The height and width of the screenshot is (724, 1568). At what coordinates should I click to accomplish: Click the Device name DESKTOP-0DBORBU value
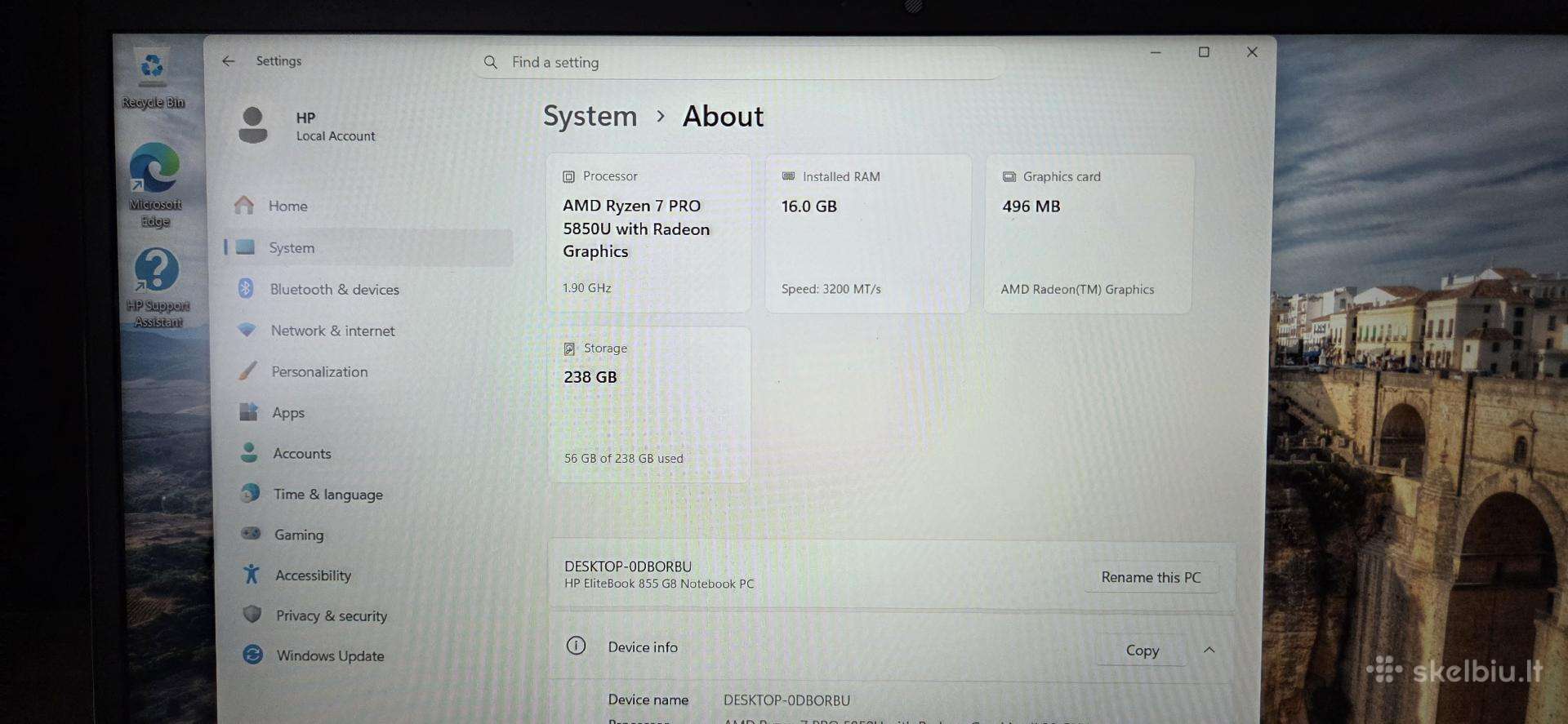coord(786,700)
